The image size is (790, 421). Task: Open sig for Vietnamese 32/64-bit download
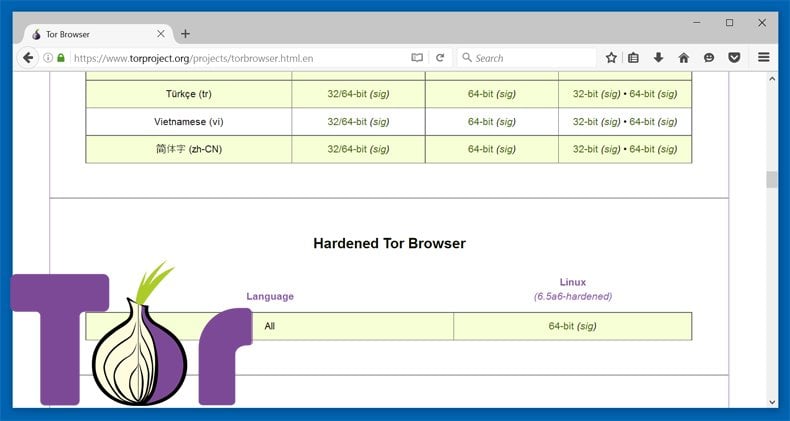click(379, 122)
